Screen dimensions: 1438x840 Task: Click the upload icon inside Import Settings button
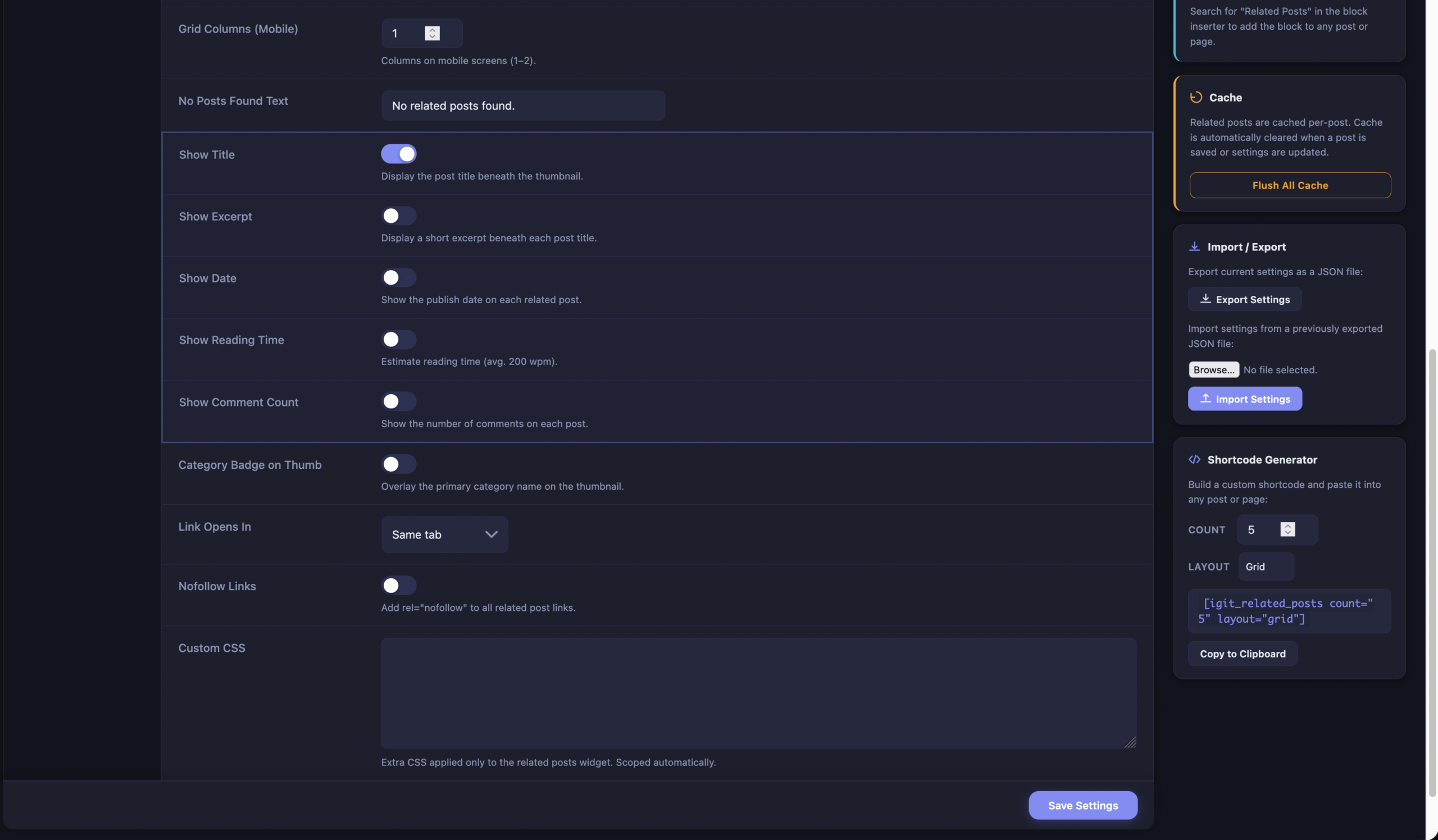[1206, 399]
